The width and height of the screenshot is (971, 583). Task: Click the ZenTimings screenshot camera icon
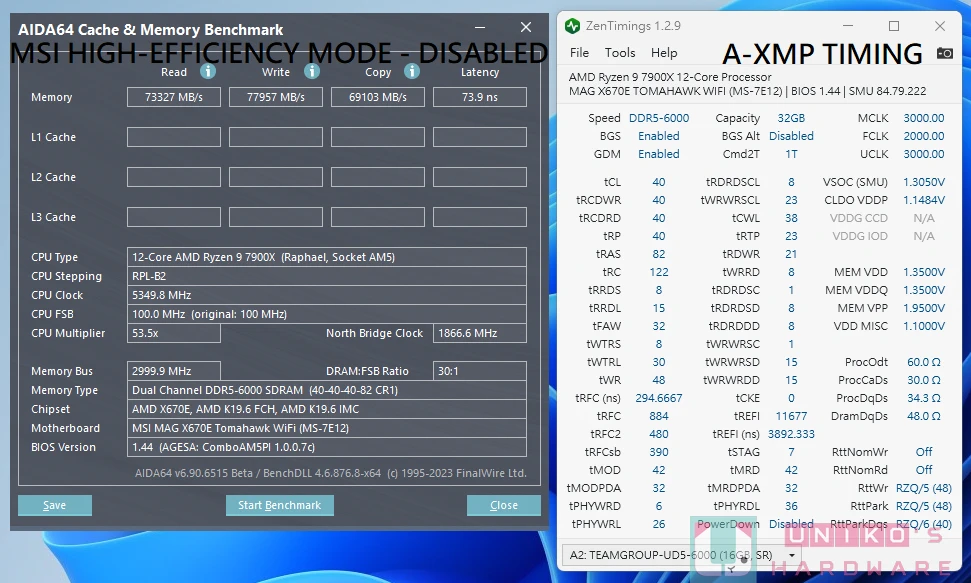(945, 53)
